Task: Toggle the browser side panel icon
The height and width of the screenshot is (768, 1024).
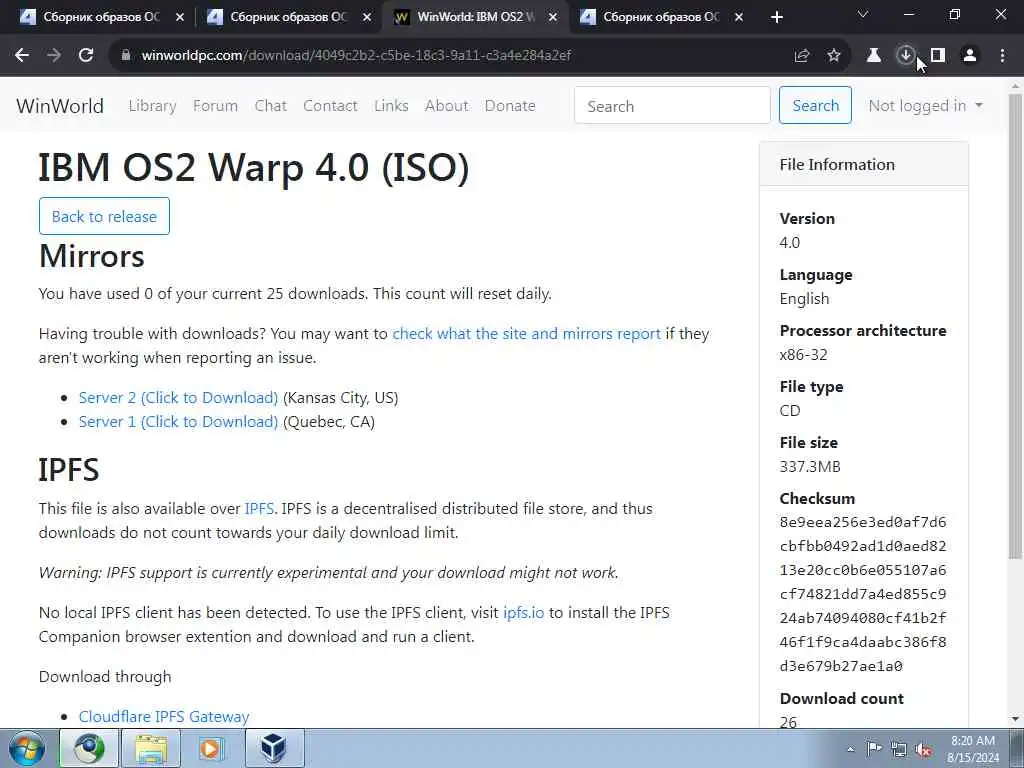Action: point(938,56)
